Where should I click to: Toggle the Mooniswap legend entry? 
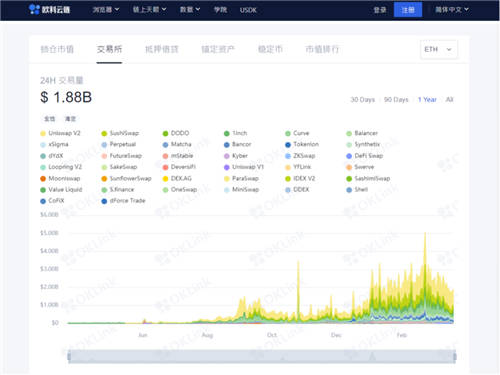click(60, 178)
